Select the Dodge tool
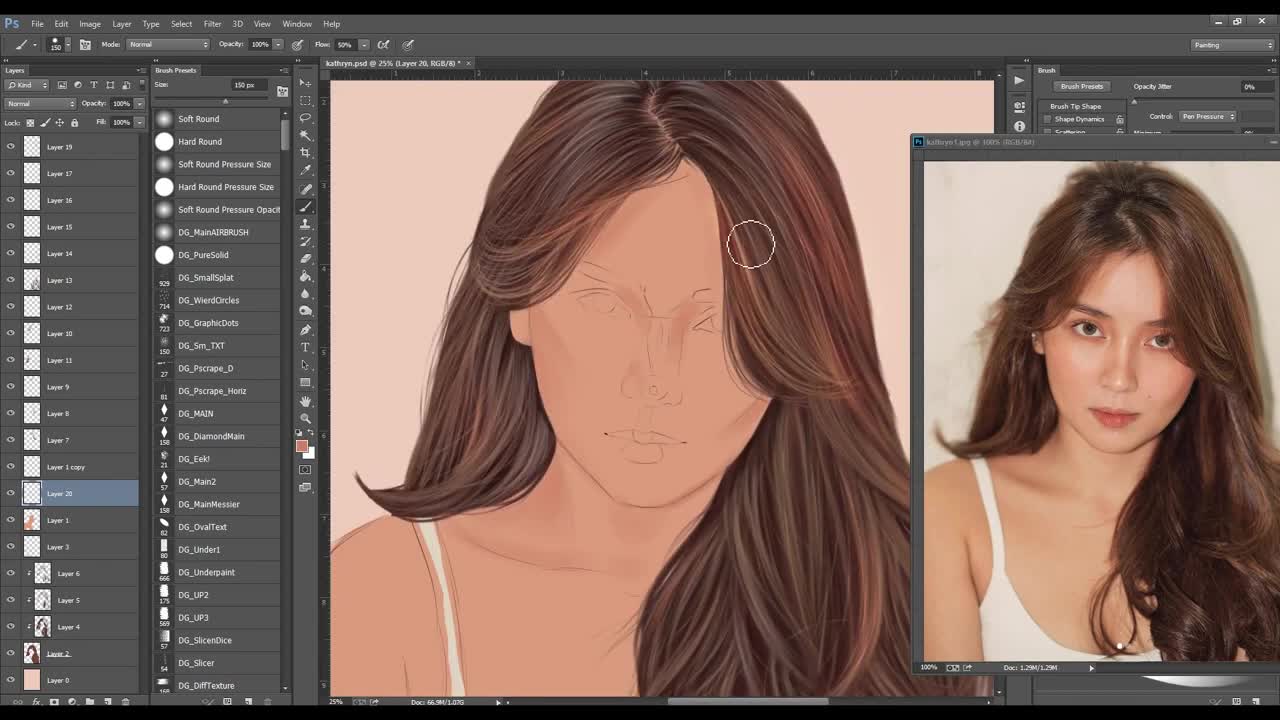The image size is (1280, 720). point(306,311)
